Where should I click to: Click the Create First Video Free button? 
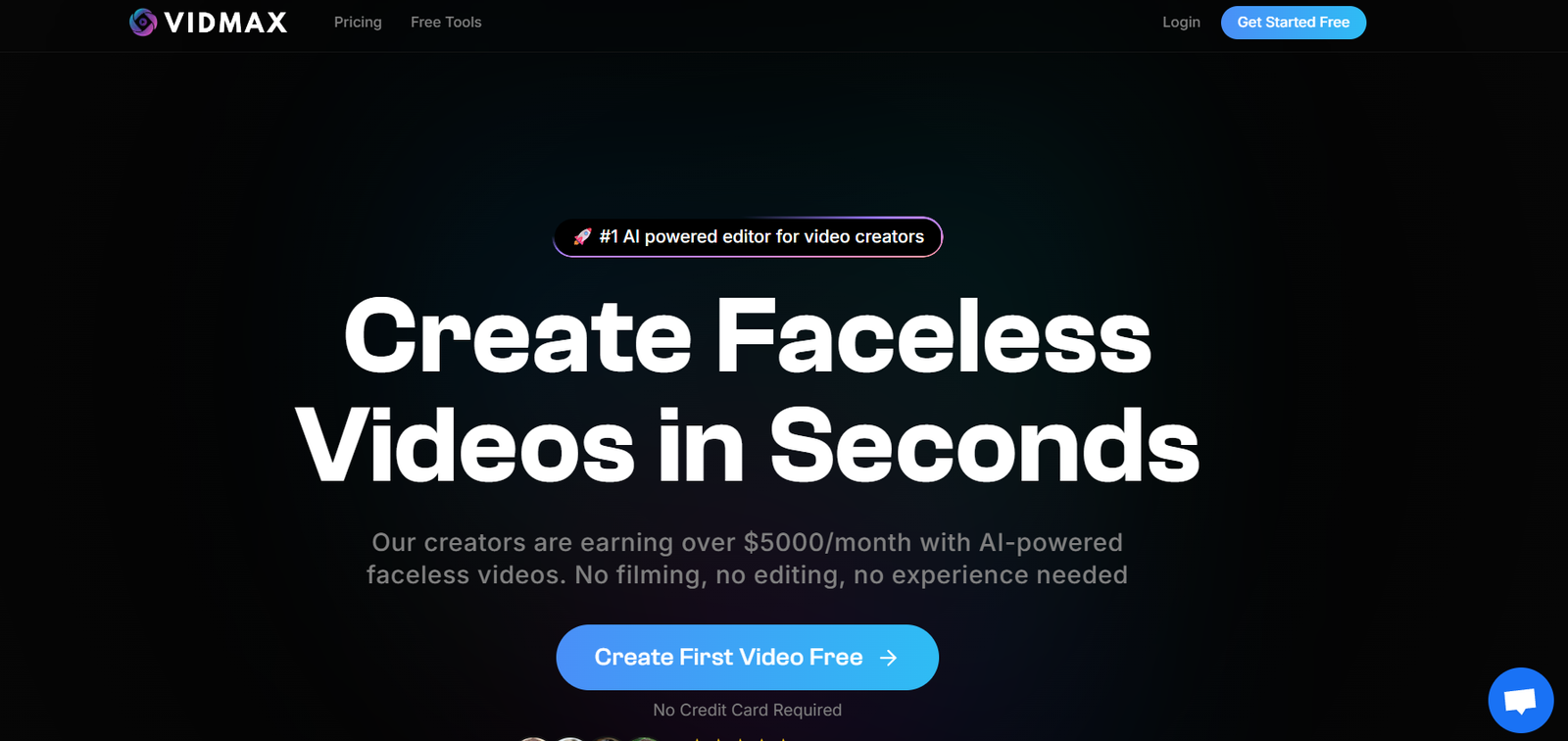coord(748,658)
